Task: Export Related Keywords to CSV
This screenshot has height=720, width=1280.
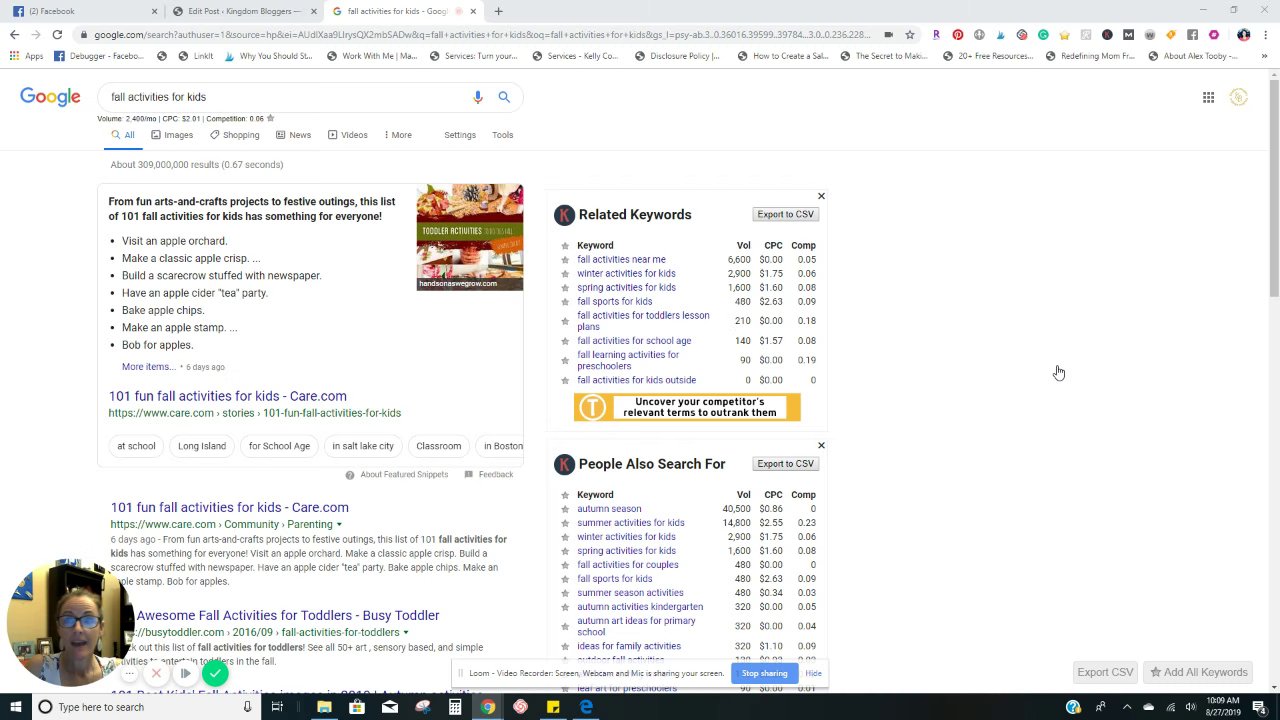Action: 785,214
